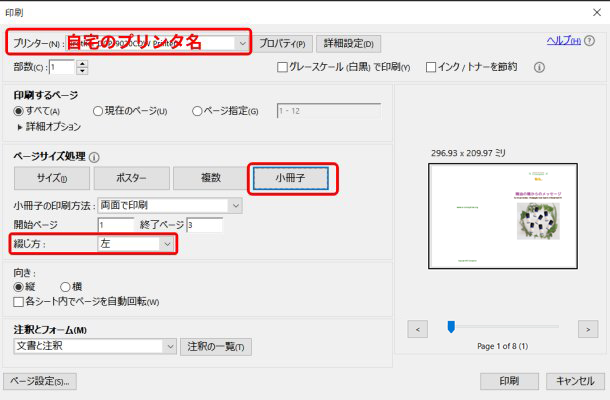Screen dimensions: 610x400
Task: Open 小冊子の印刷方法 dropdown
Action: coord(235,206)
